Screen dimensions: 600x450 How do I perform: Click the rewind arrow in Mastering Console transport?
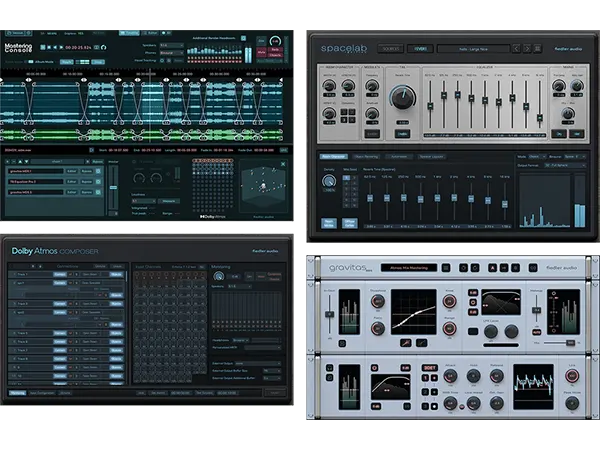55,47
